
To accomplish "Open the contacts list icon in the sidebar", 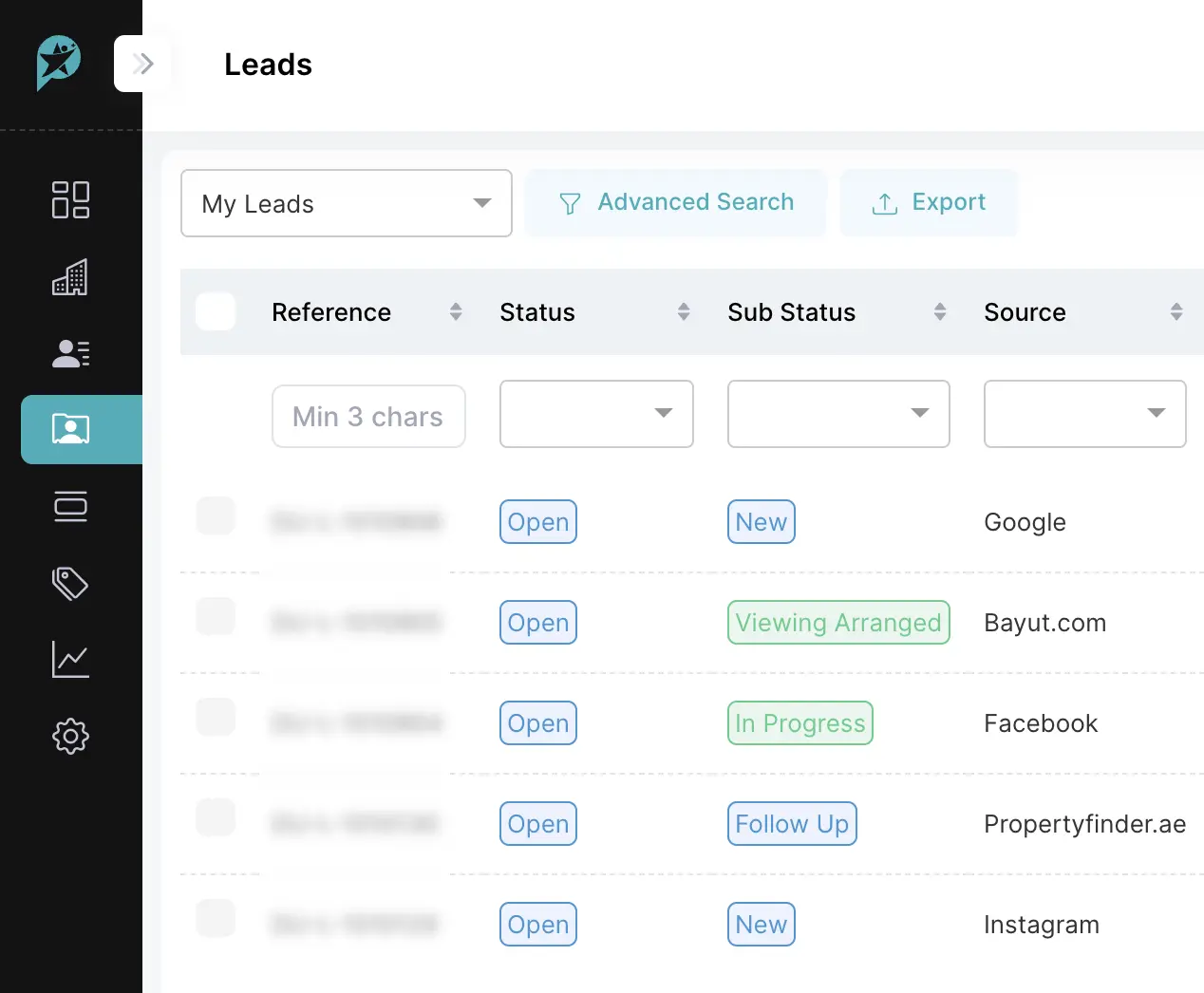I will coord(70,353).
